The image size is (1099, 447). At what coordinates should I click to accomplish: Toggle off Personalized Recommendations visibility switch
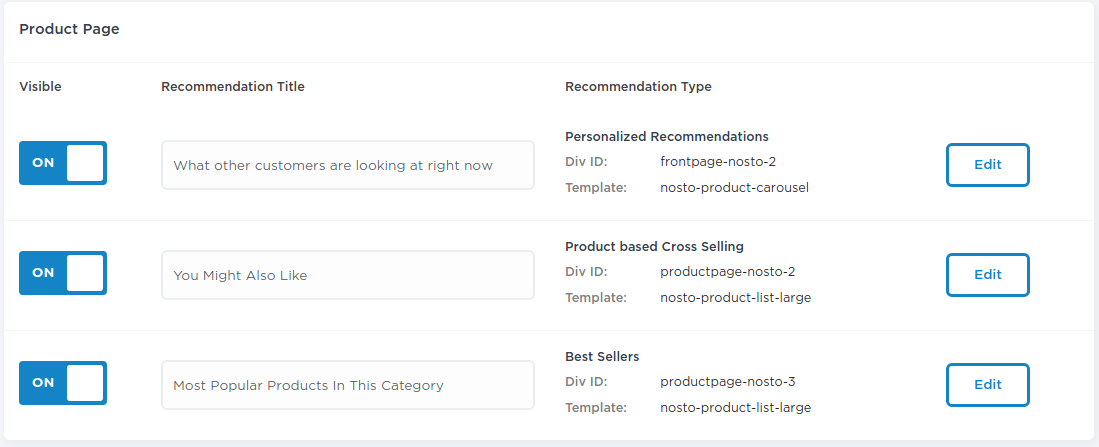(63, 163)
